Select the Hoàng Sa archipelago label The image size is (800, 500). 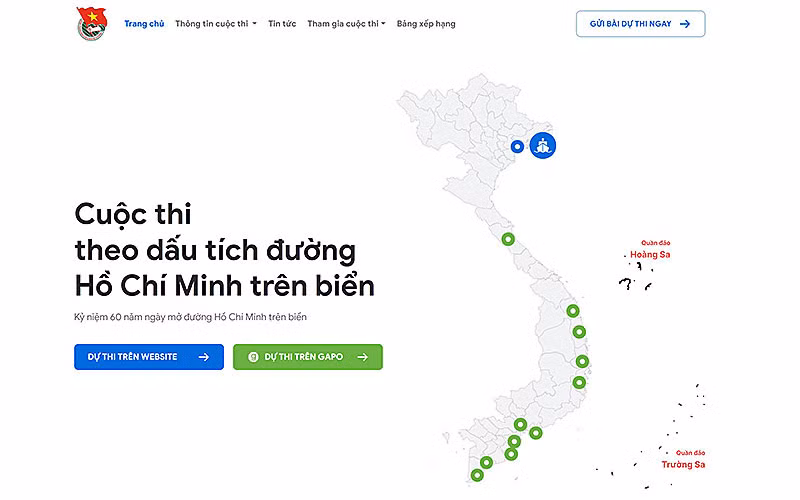(x=651, y=249)
